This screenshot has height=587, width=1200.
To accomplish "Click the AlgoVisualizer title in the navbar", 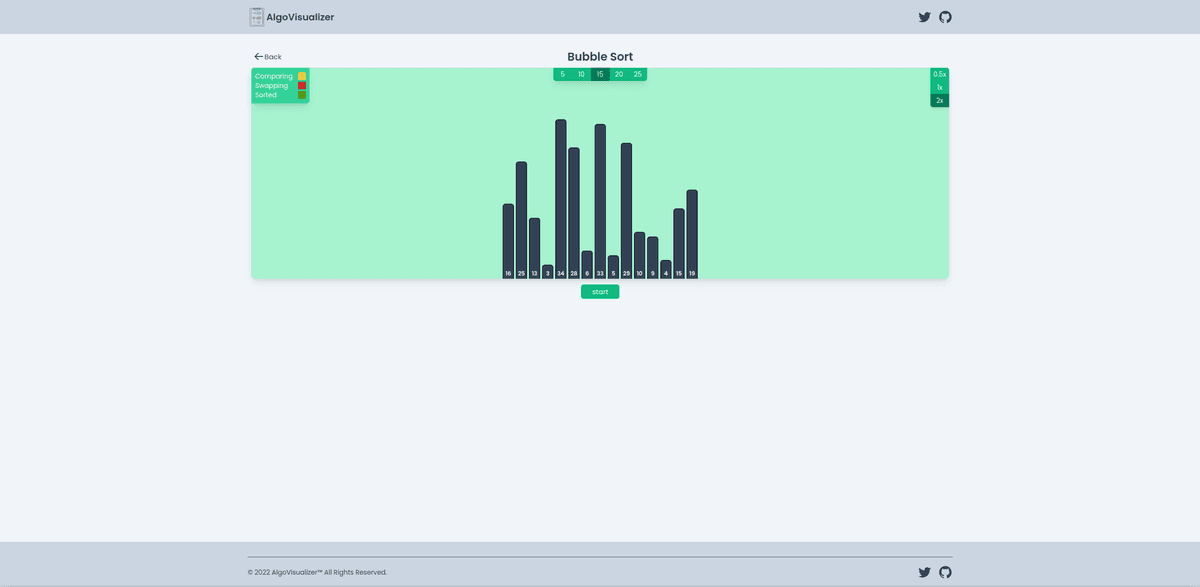I will pyautogui.click(x=302, y=17).
